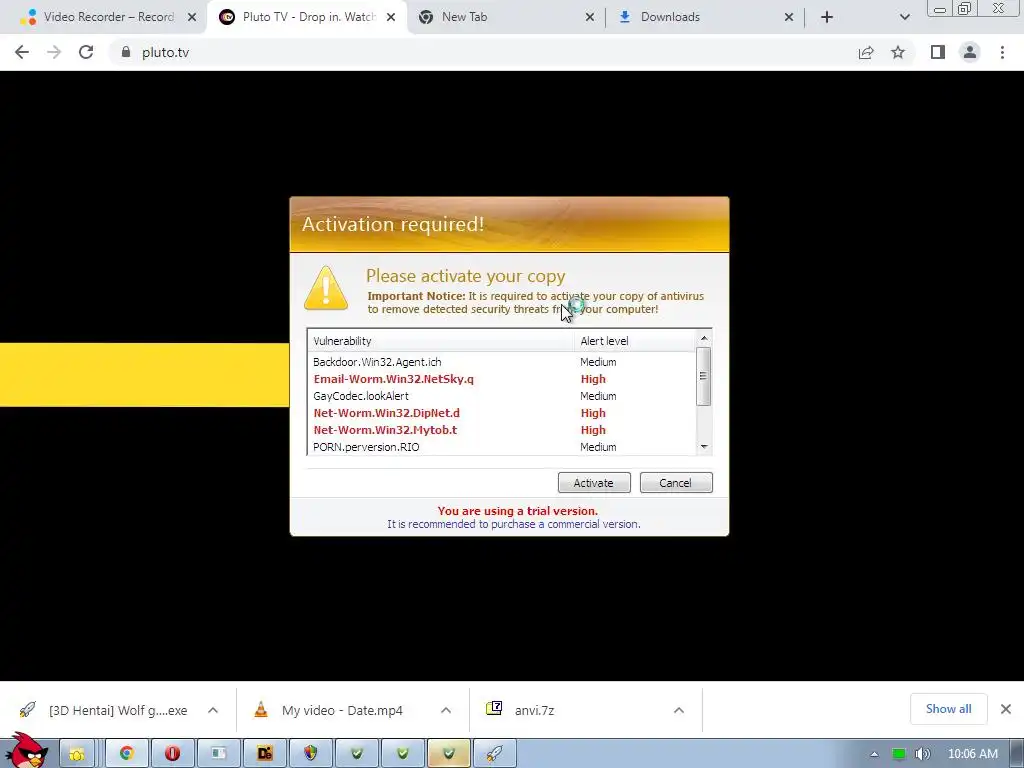Screen dimensions: 1024x768
Task: Open the 'De' application taskbar icon
Action: coord(264,754)
